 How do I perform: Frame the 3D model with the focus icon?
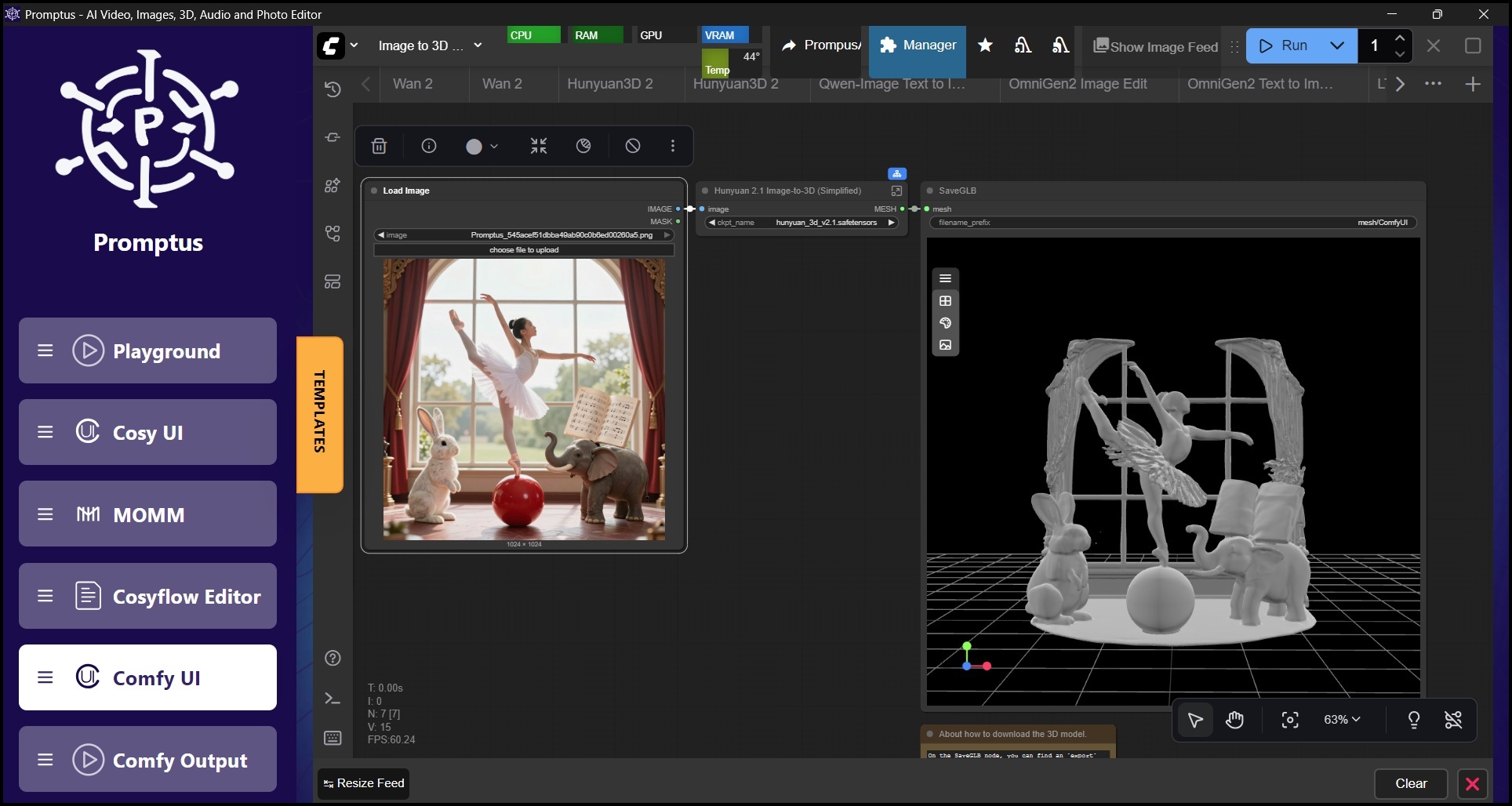pos(1289,720)
